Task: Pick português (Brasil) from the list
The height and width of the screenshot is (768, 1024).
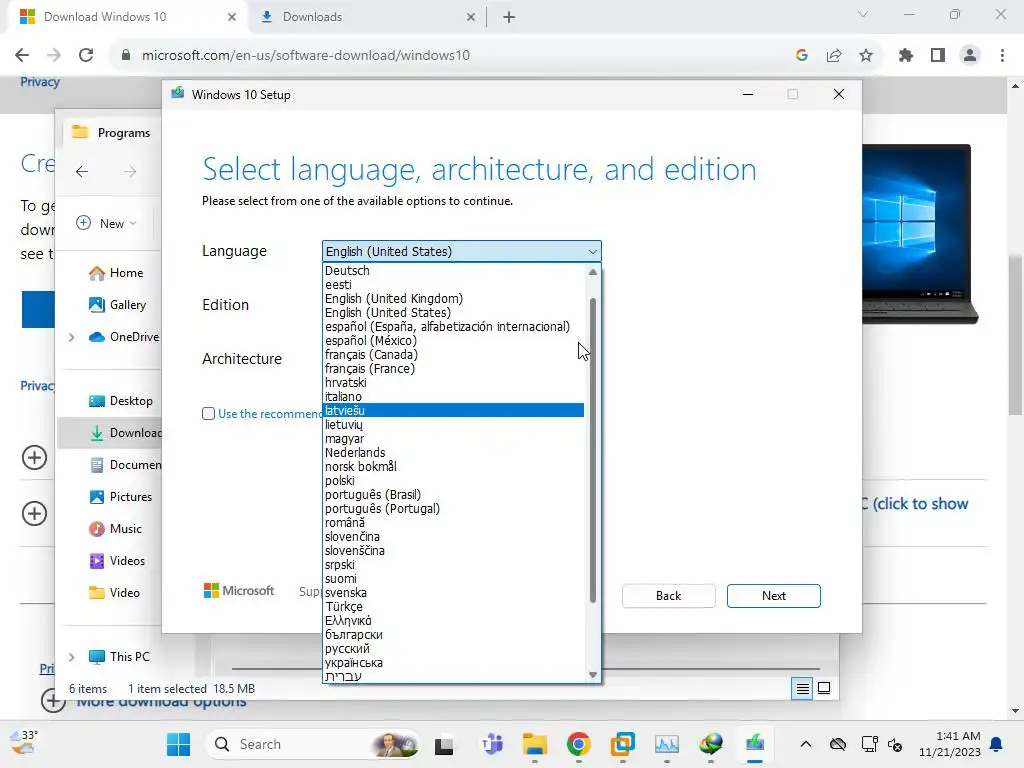Action: click(x=453, y=494)
